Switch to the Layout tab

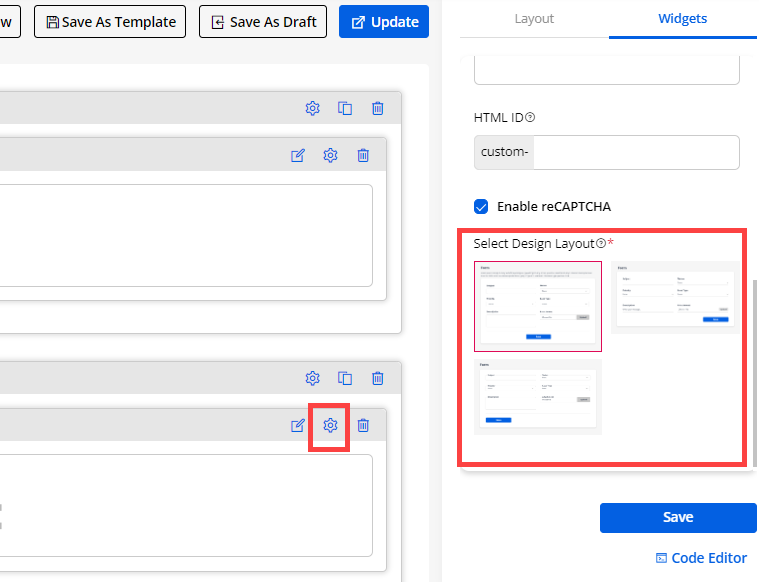coord(534,19)
